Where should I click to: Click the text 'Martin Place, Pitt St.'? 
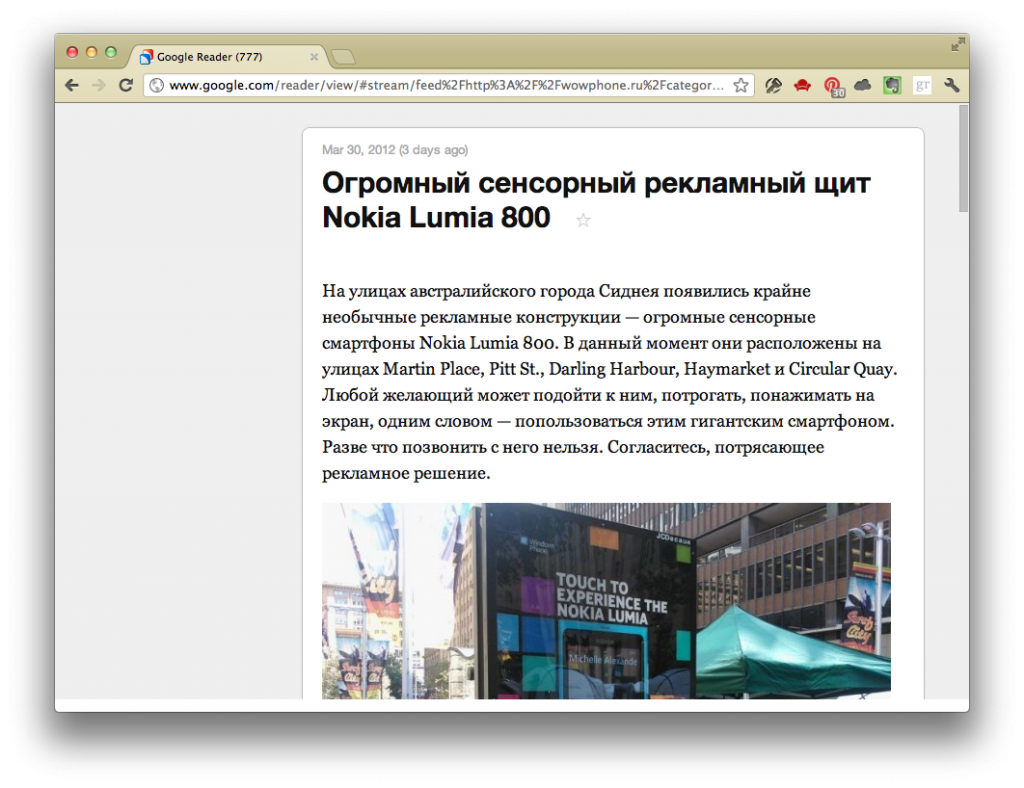point(463,370)
